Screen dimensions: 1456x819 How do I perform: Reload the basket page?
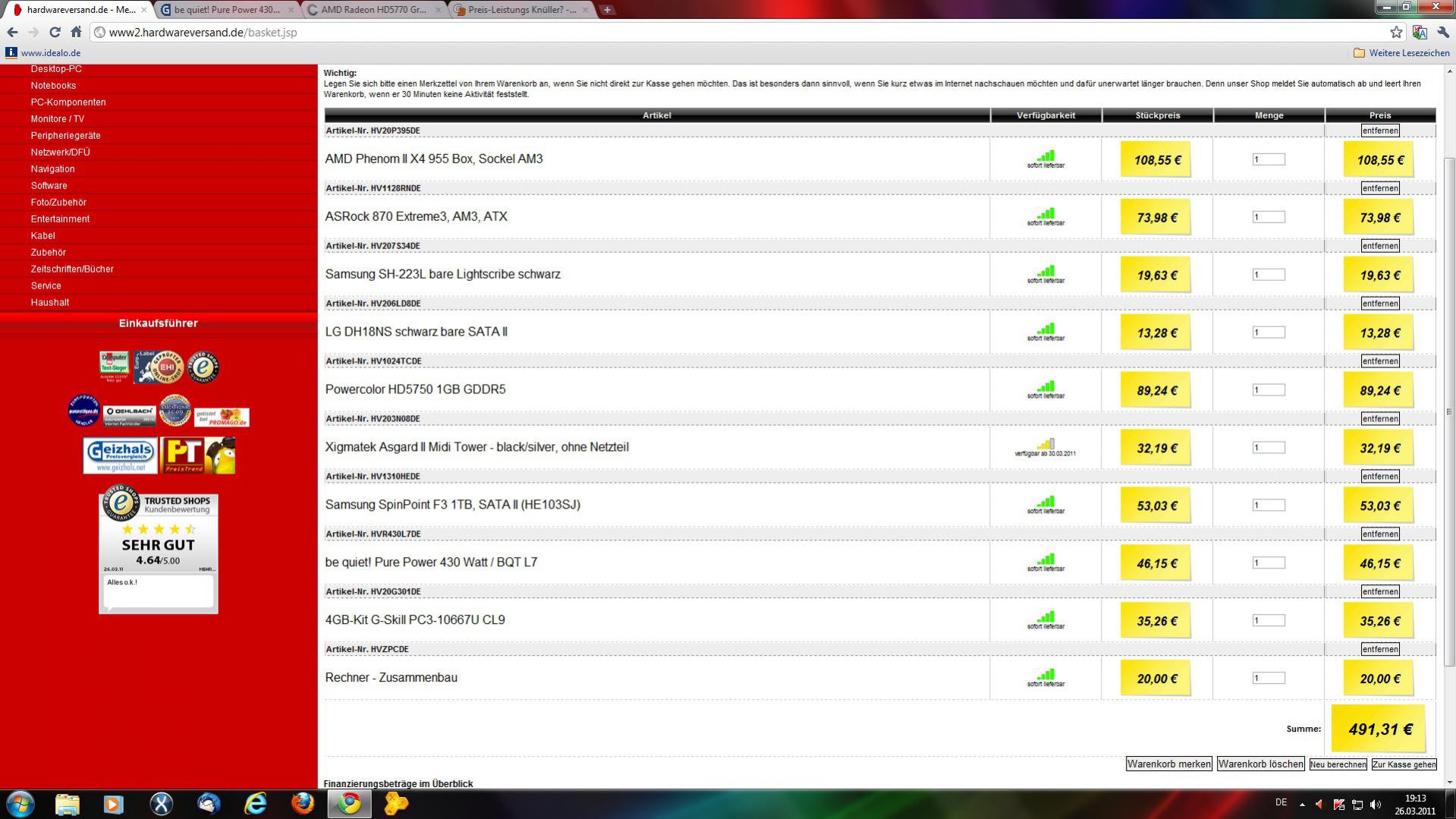55,32
